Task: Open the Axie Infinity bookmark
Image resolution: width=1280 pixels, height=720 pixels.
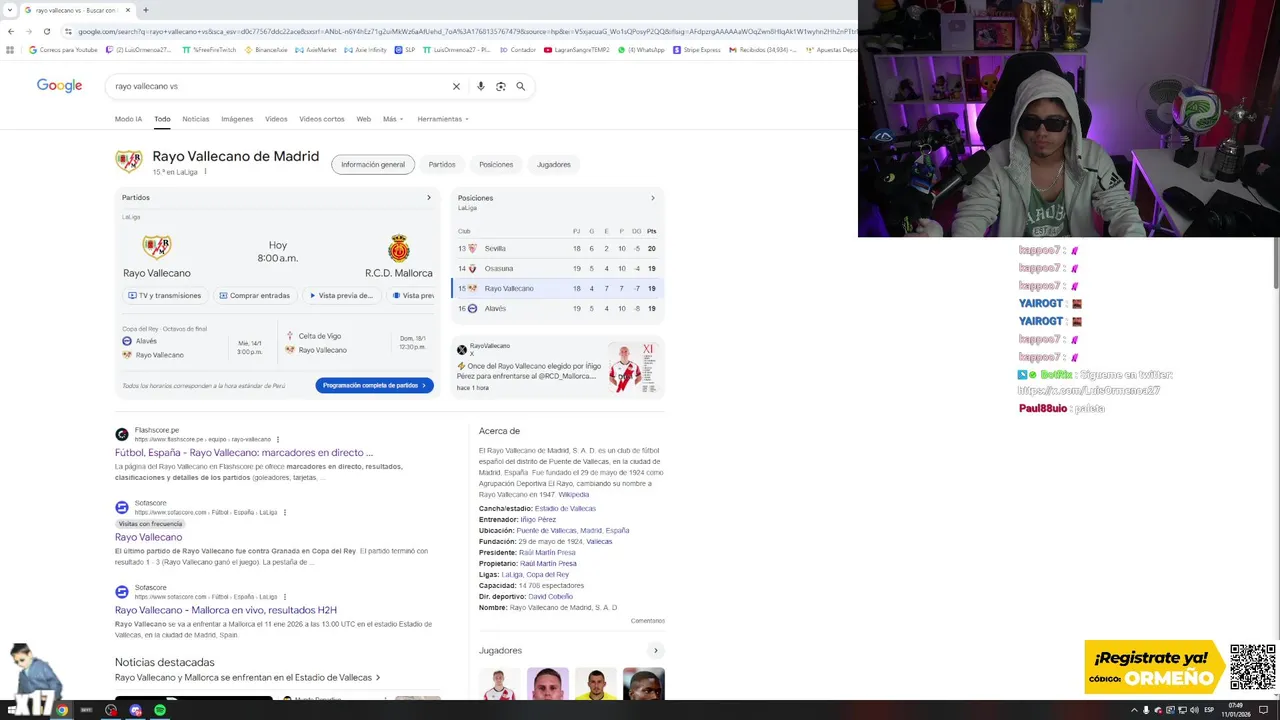Action: point(365,49)
